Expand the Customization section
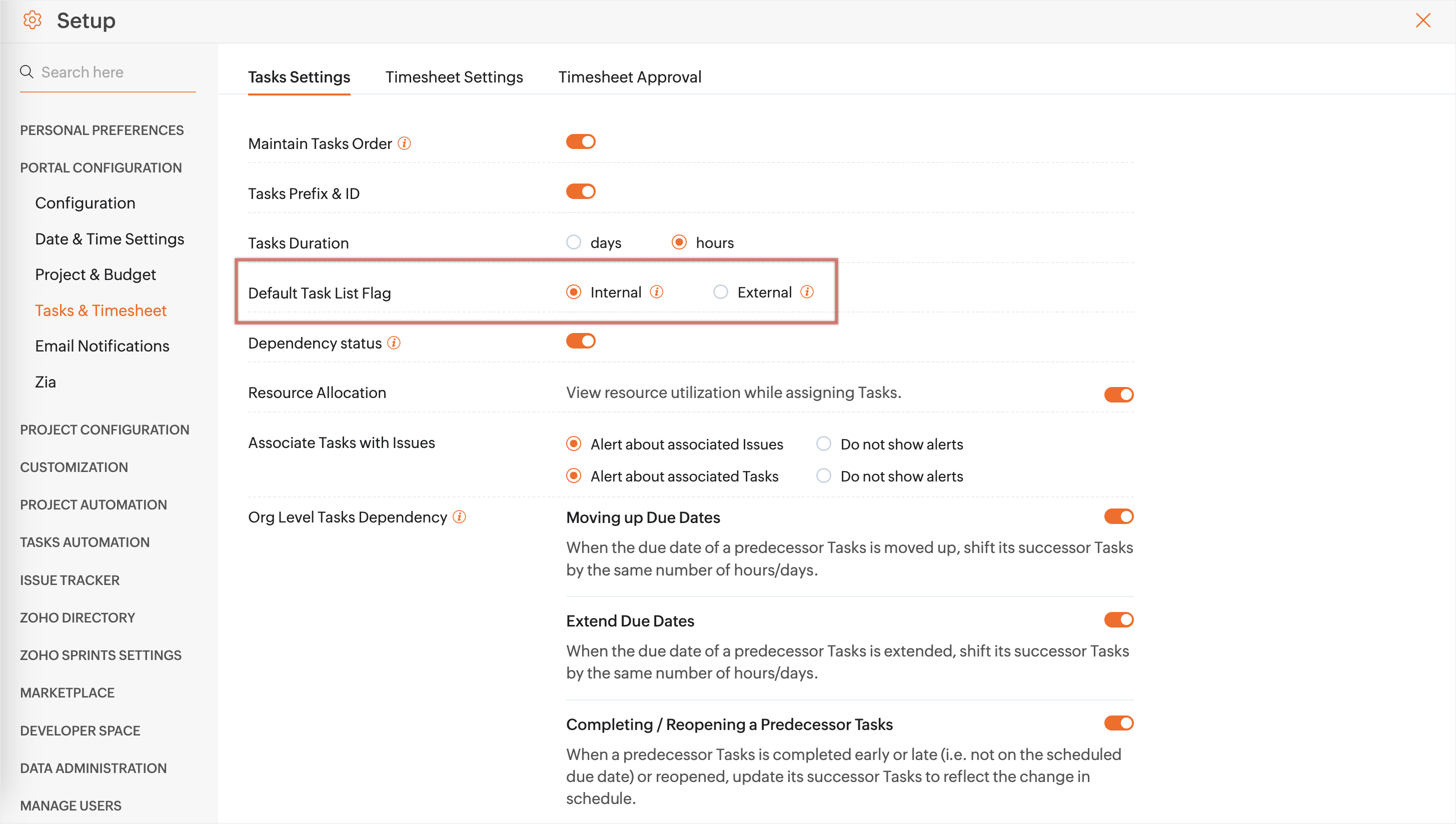Screen dimensions: 1456x824 pyautogui.click(x=74, y=467)
